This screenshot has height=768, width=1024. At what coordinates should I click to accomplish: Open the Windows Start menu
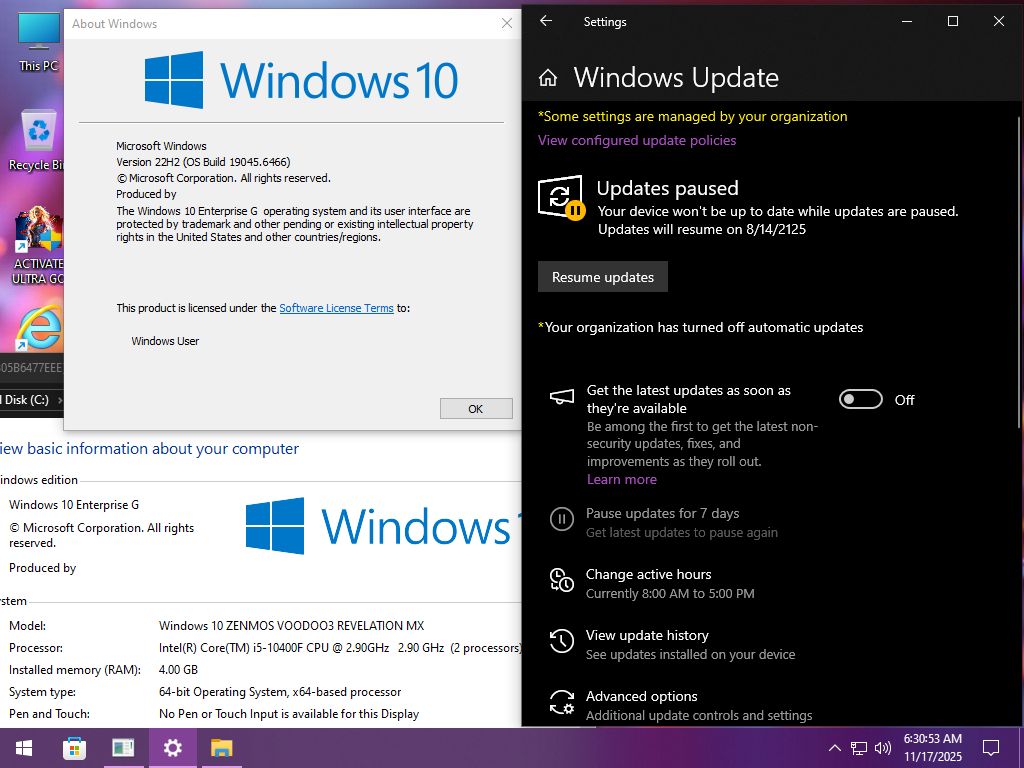tap(24, 748)
